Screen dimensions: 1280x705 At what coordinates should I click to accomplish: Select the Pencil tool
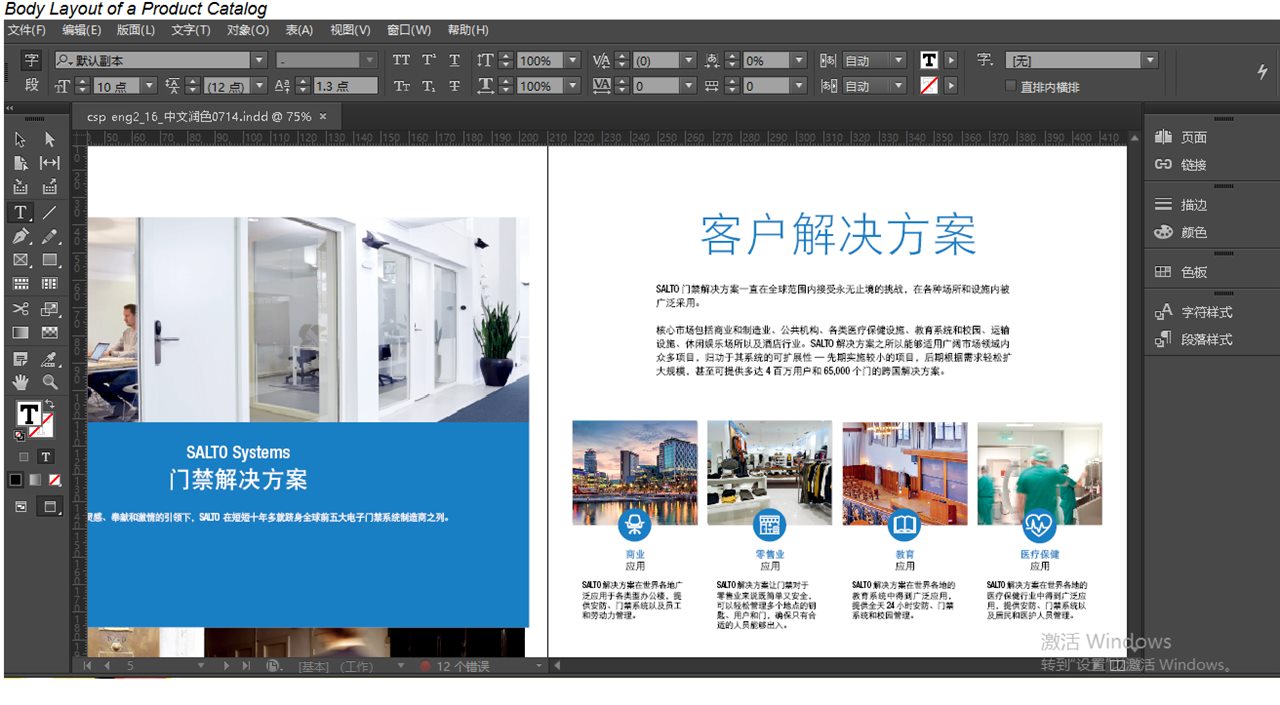(49, 237)
